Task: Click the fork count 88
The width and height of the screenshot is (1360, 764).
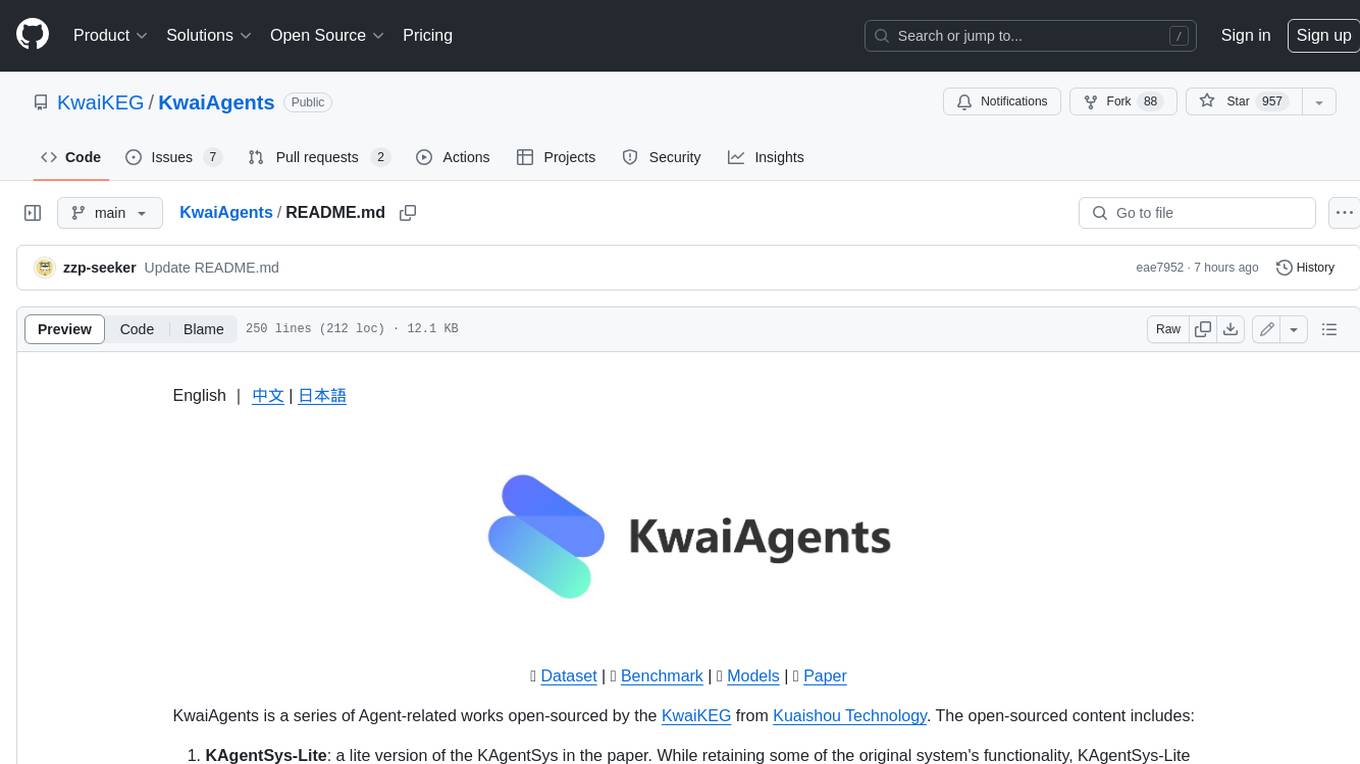Action: pos(1151,102)
